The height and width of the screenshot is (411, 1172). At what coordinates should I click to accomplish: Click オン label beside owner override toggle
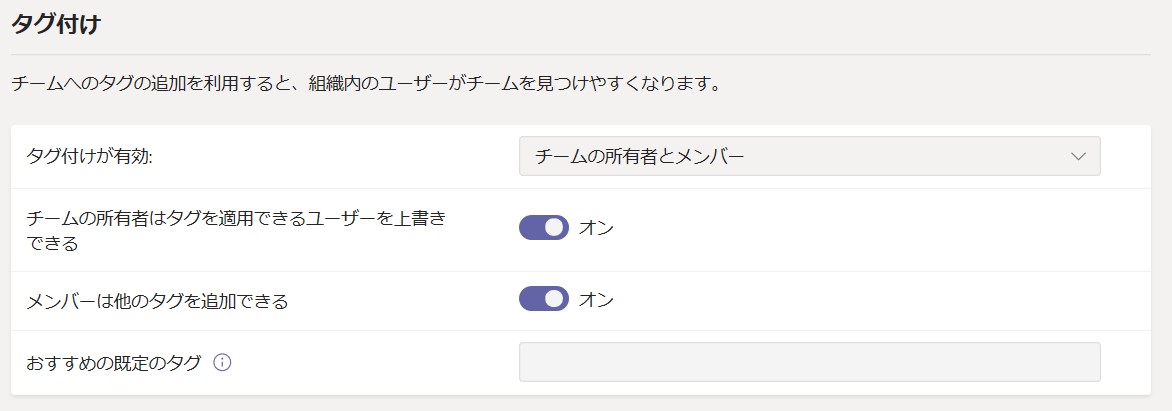click(596, 228)
